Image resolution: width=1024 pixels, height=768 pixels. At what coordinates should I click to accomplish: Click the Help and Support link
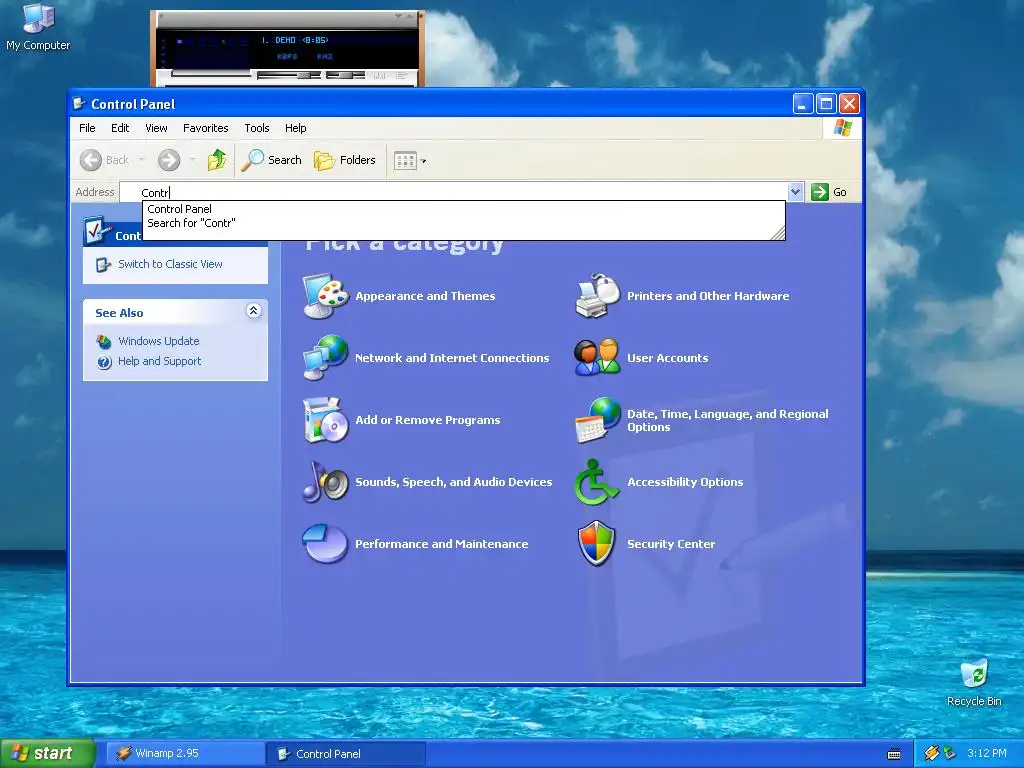159,361
